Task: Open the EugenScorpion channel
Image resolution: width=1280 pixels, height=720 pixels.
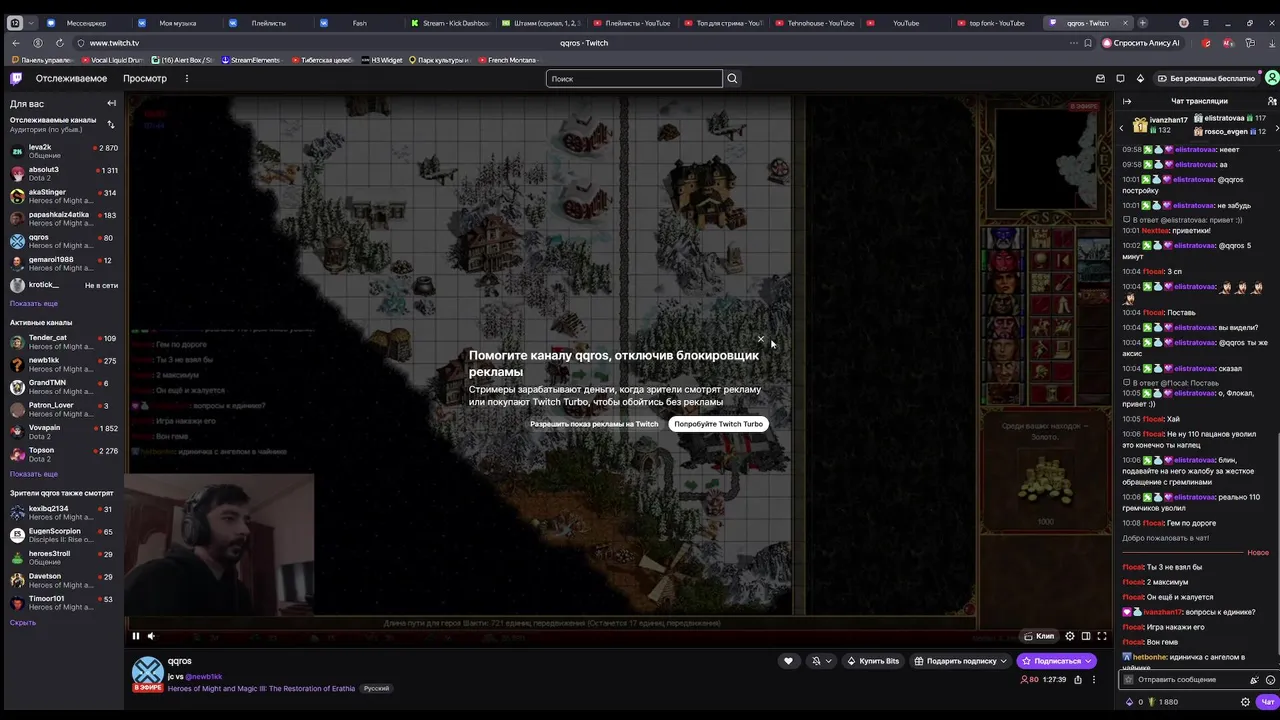Action: 63,535
